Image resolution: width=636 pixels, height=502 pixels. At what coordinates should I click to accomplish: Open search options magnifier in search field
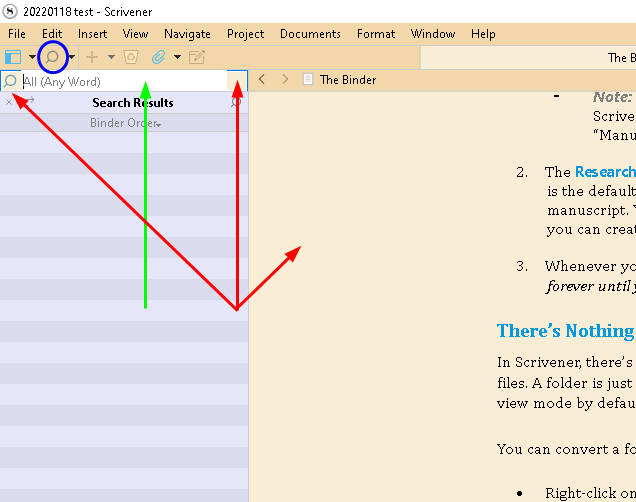pyautogui.click(x=10, y=81)
